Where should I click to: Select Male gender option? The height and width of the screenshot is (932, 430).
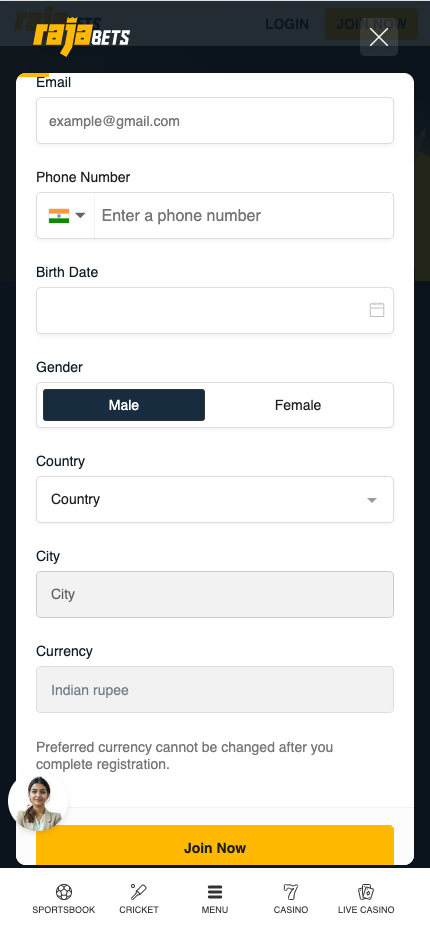124,405
